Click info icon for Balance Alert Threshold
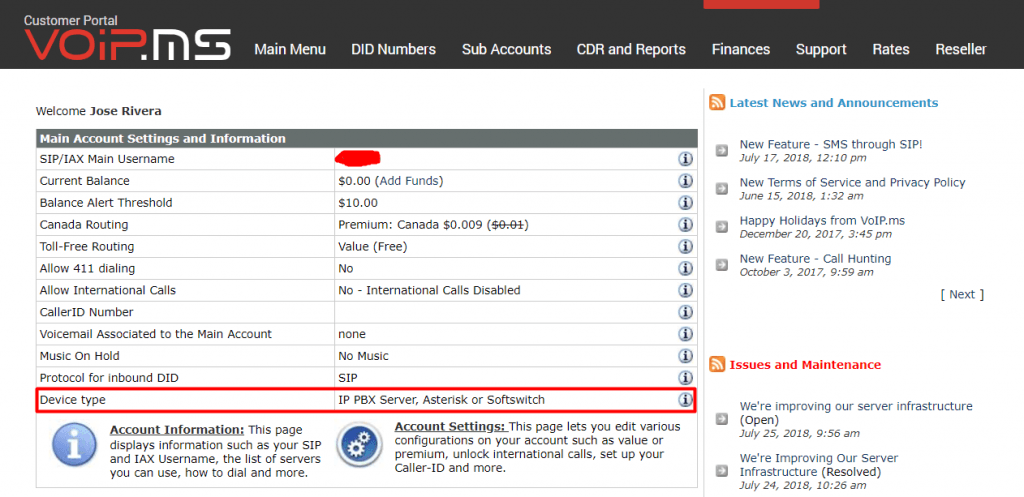1024x497 pixels. (x=685, y=202)
